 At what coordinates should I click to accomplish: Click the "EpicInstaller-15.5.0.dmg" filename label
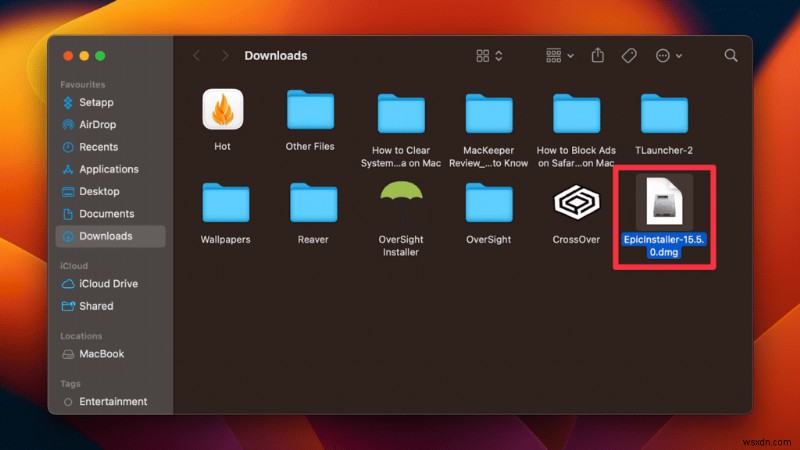tap(664, 246)
